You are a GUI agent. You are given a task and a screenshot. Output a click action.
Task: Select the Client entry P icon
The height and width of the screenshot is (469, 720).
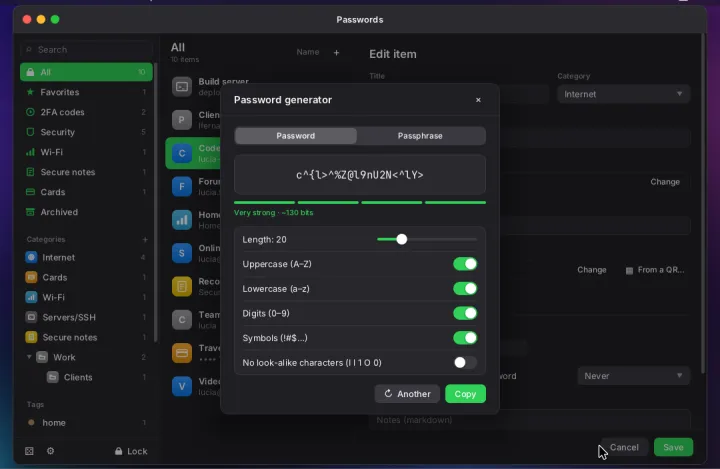point(182,120)
